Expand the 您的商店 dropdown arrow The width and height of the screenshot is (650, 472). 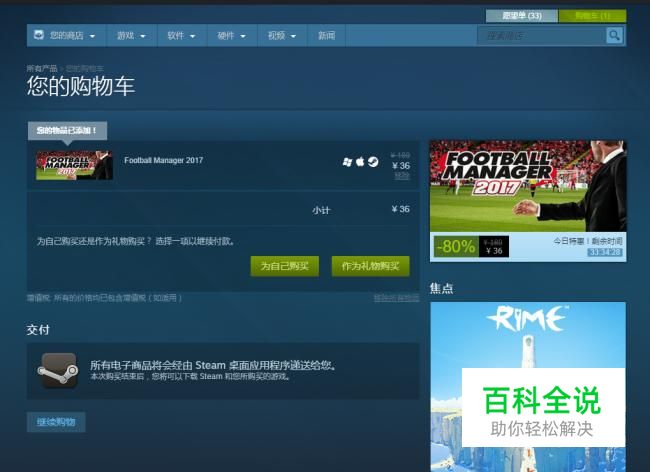coord(92,36)
